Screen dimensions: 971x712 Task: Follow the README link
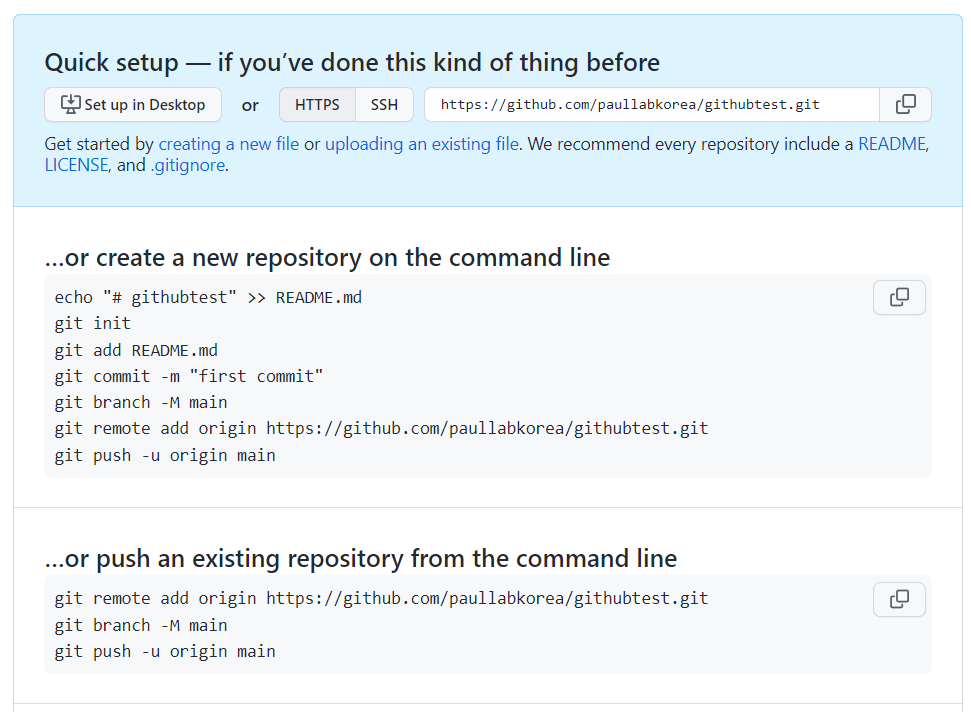(x=892, y=144)
